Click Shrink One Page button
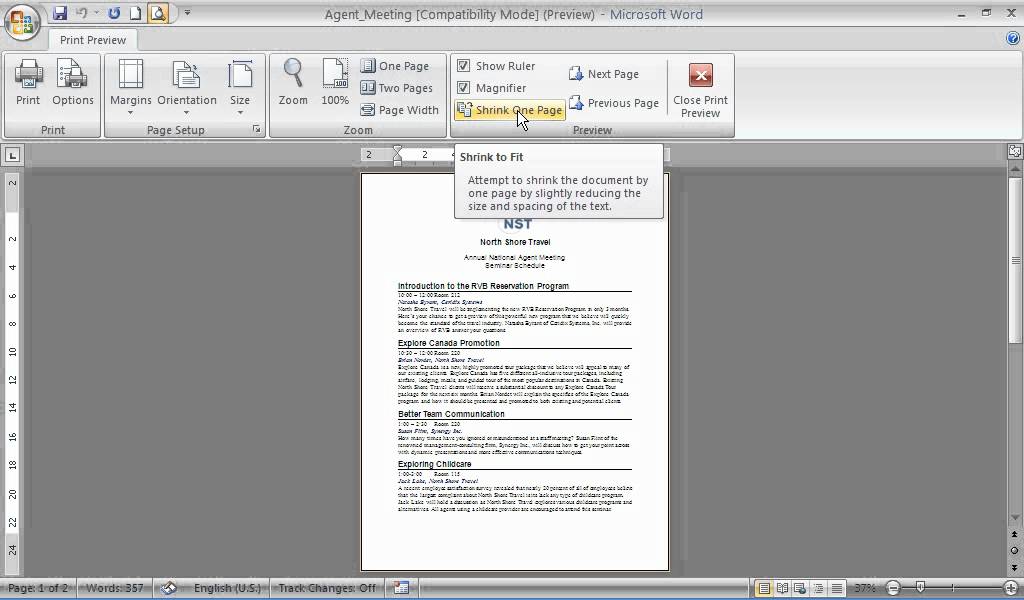1024x600 pixels. tap(510, 110)
